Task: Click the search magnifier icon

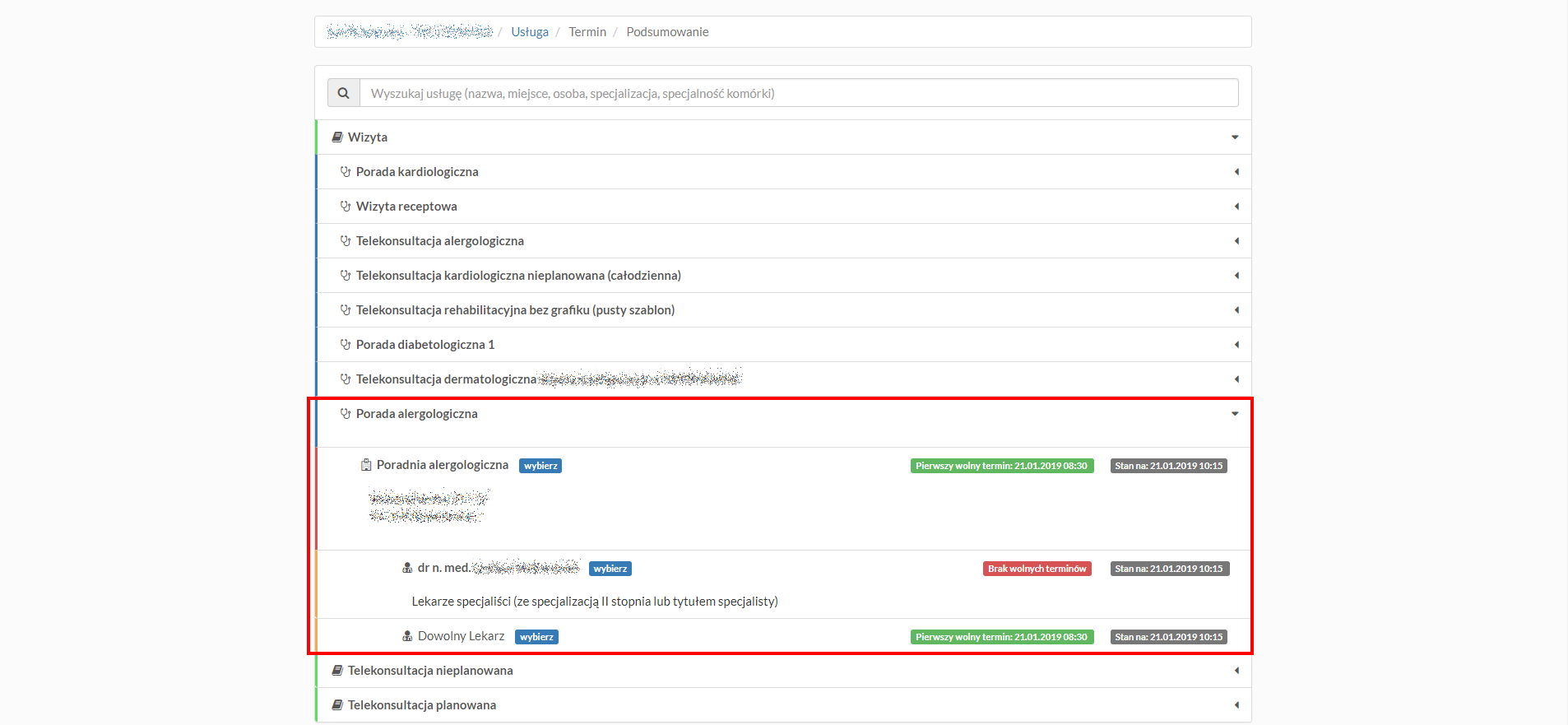Action: pyautogui.click(x=344, y=93)
